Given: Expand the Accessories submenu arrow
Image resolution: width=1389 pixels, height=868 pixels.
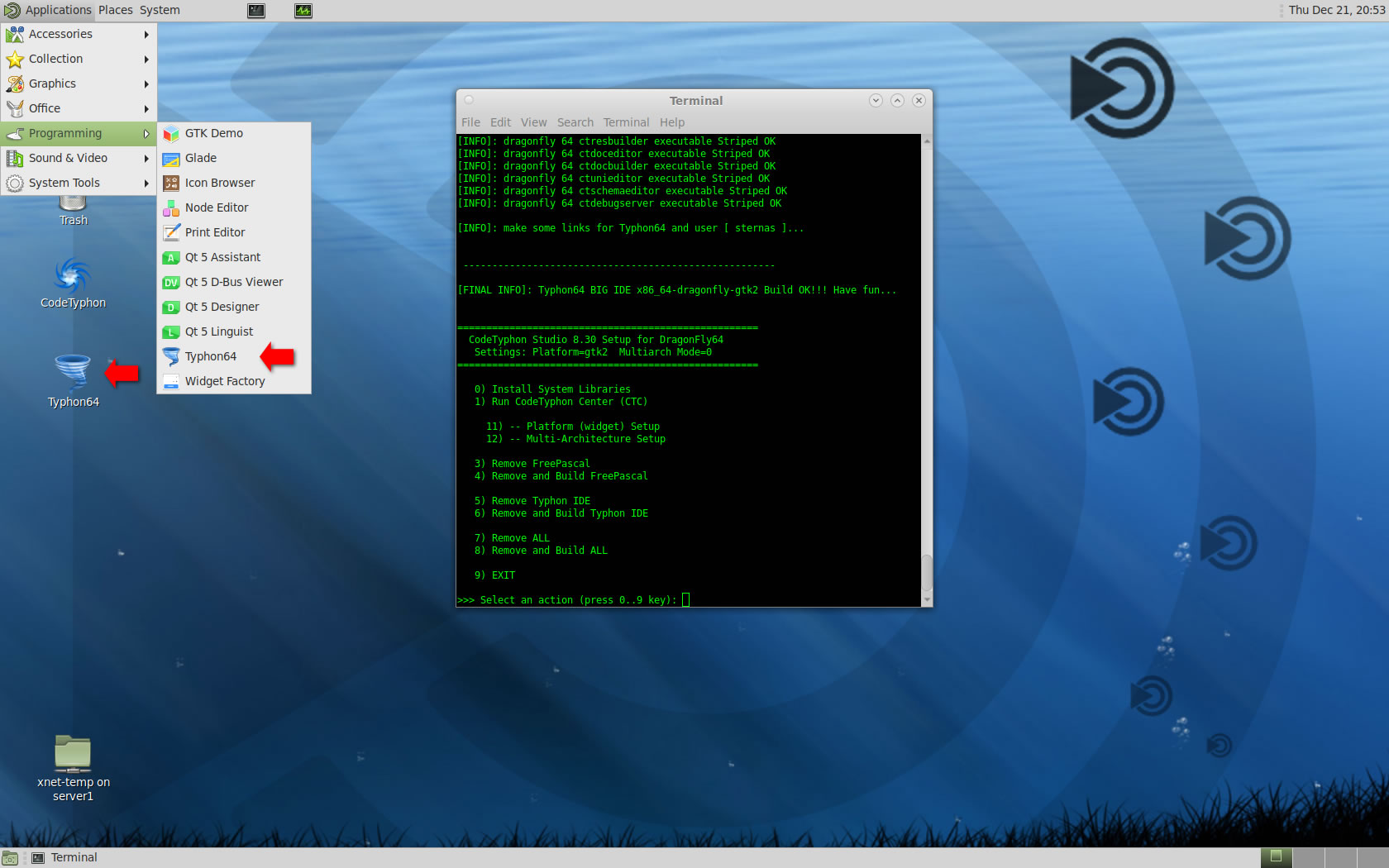Looking at the screenshot, I should [146, 35].
